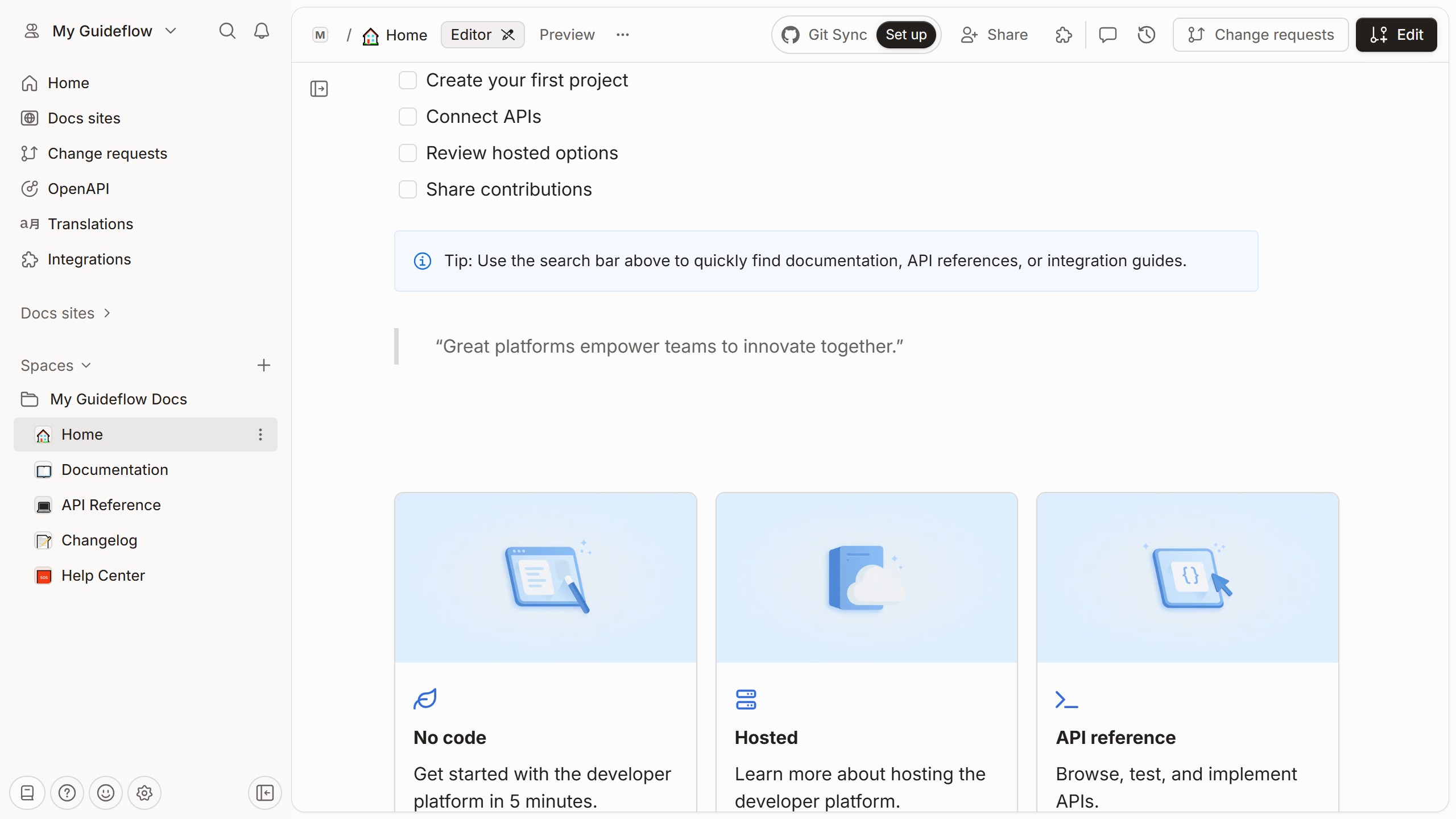The height and width of the screenshot is (819, 1456).
Task: Check 'Review hosted options' checkbox
Action: point(408,153)
